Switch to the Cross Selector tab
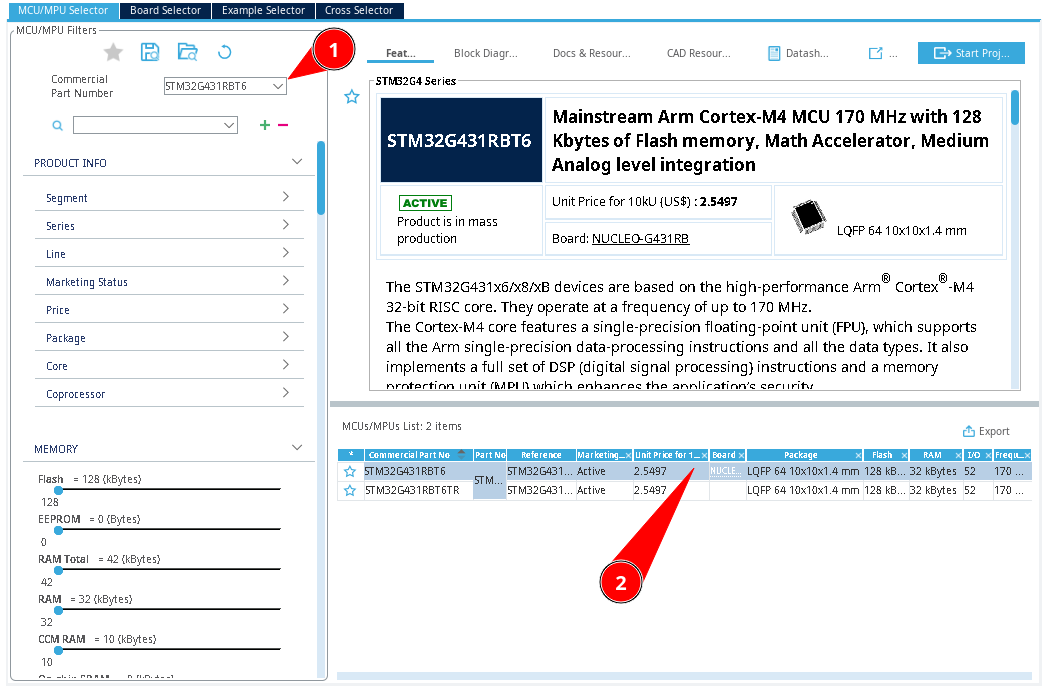 pyautogui.click(x=359, y=11)
